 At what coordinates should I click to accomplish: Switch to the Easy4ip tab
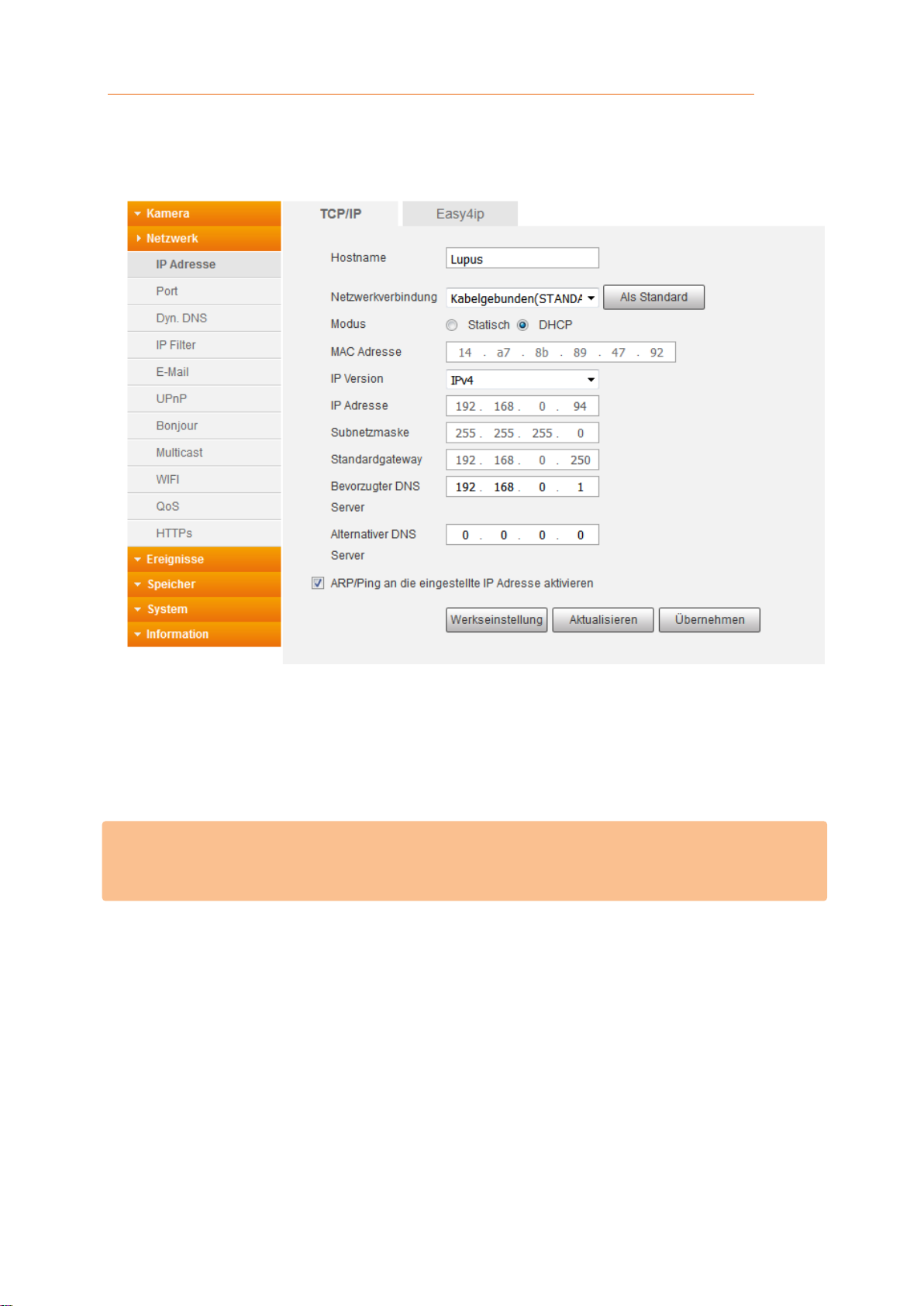coord(460,214)
